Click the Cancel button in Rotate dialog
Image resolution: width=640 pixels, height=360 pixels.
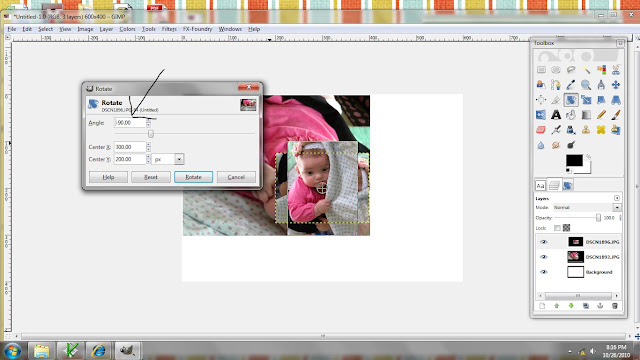(236, 177)
